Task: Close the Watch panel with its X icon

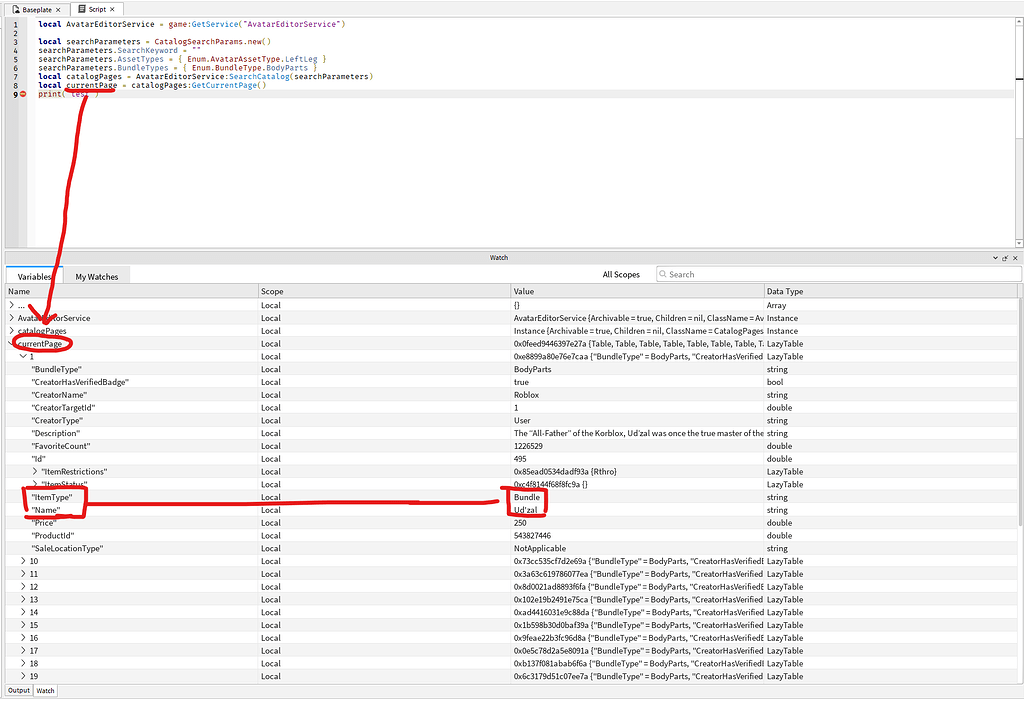Action: coord(1015,258)
